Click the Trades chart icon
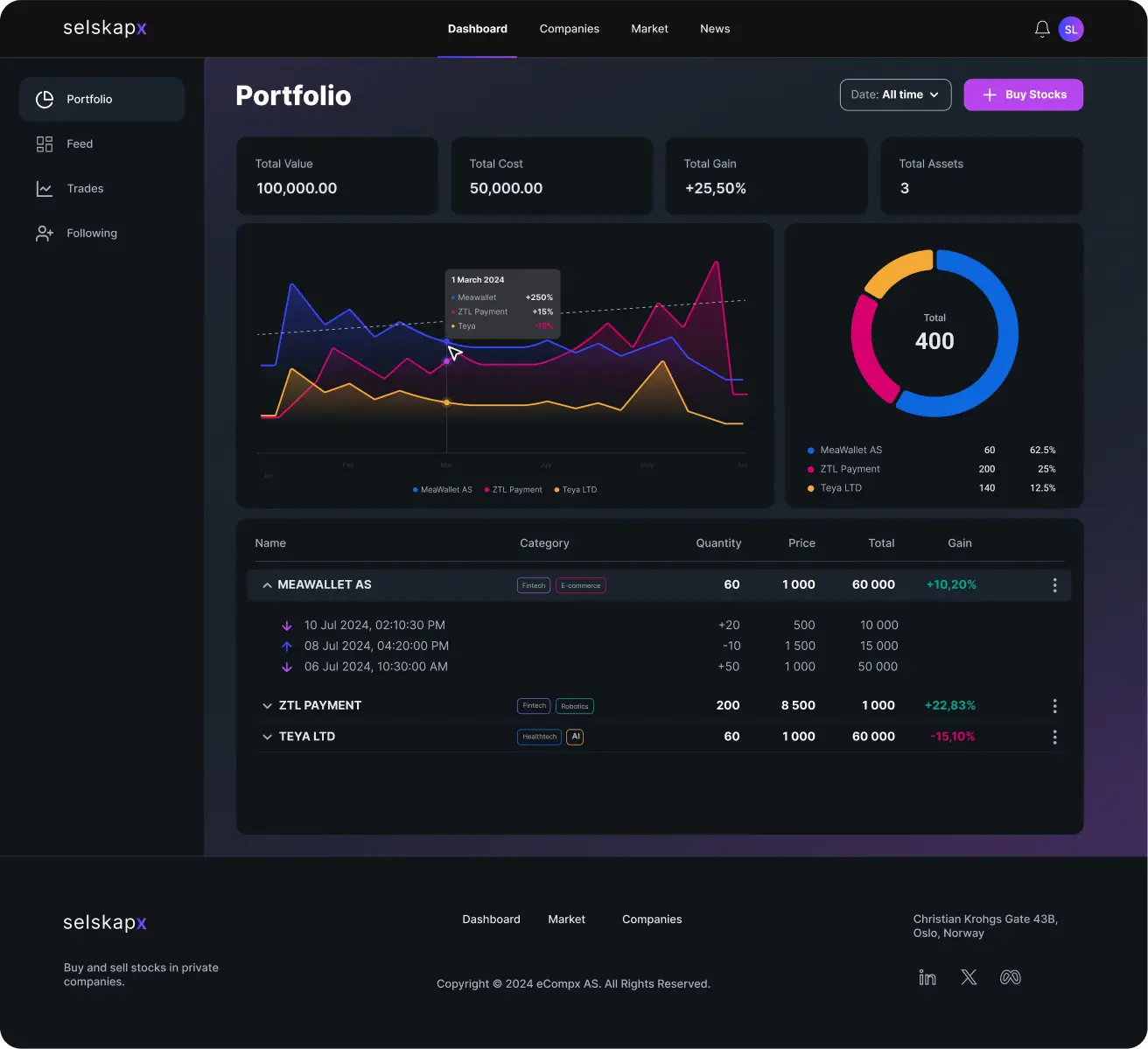 (45, 189)
